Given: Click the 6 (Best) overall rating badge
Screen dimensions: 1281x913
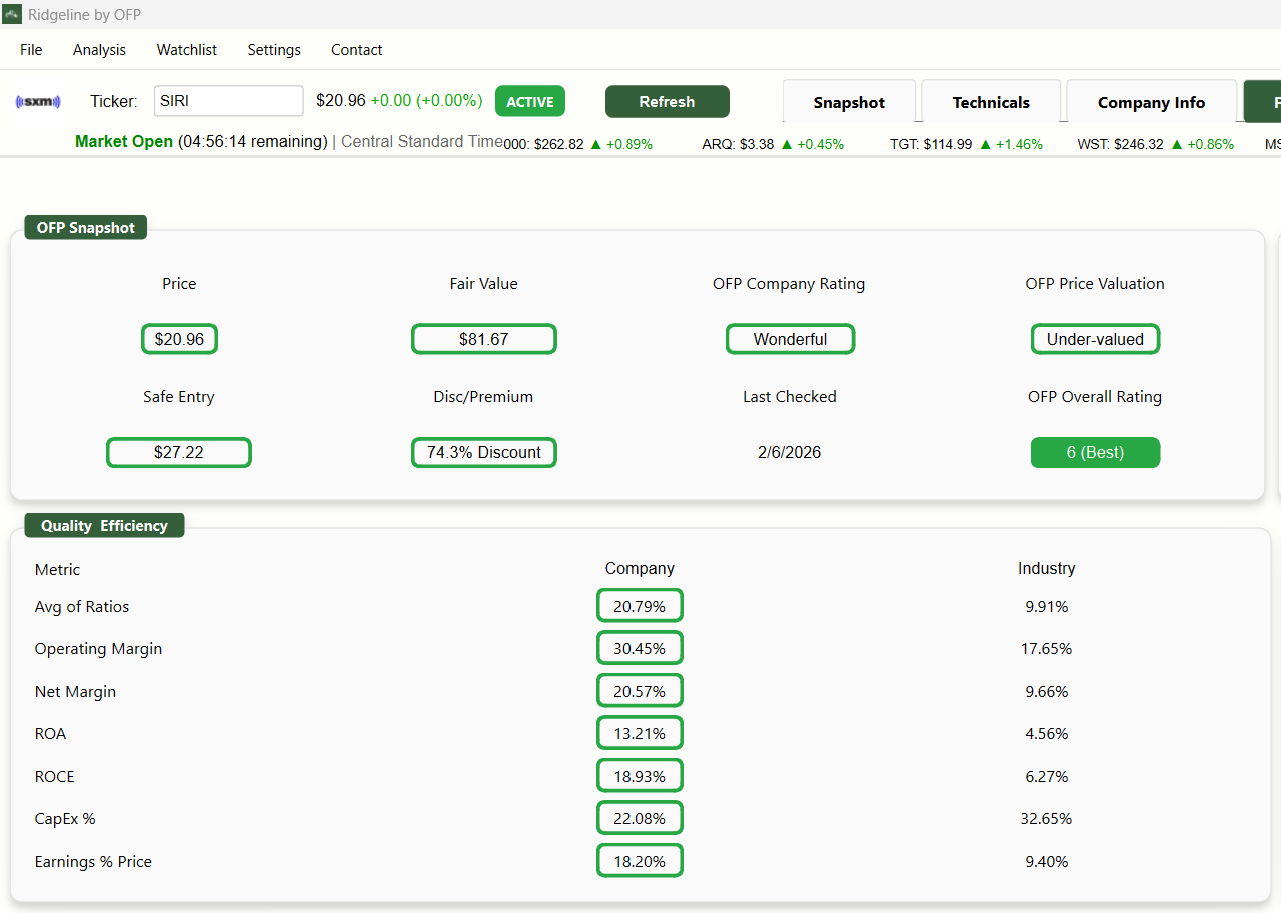Looking at the screenshot, I should (1095, 452).
